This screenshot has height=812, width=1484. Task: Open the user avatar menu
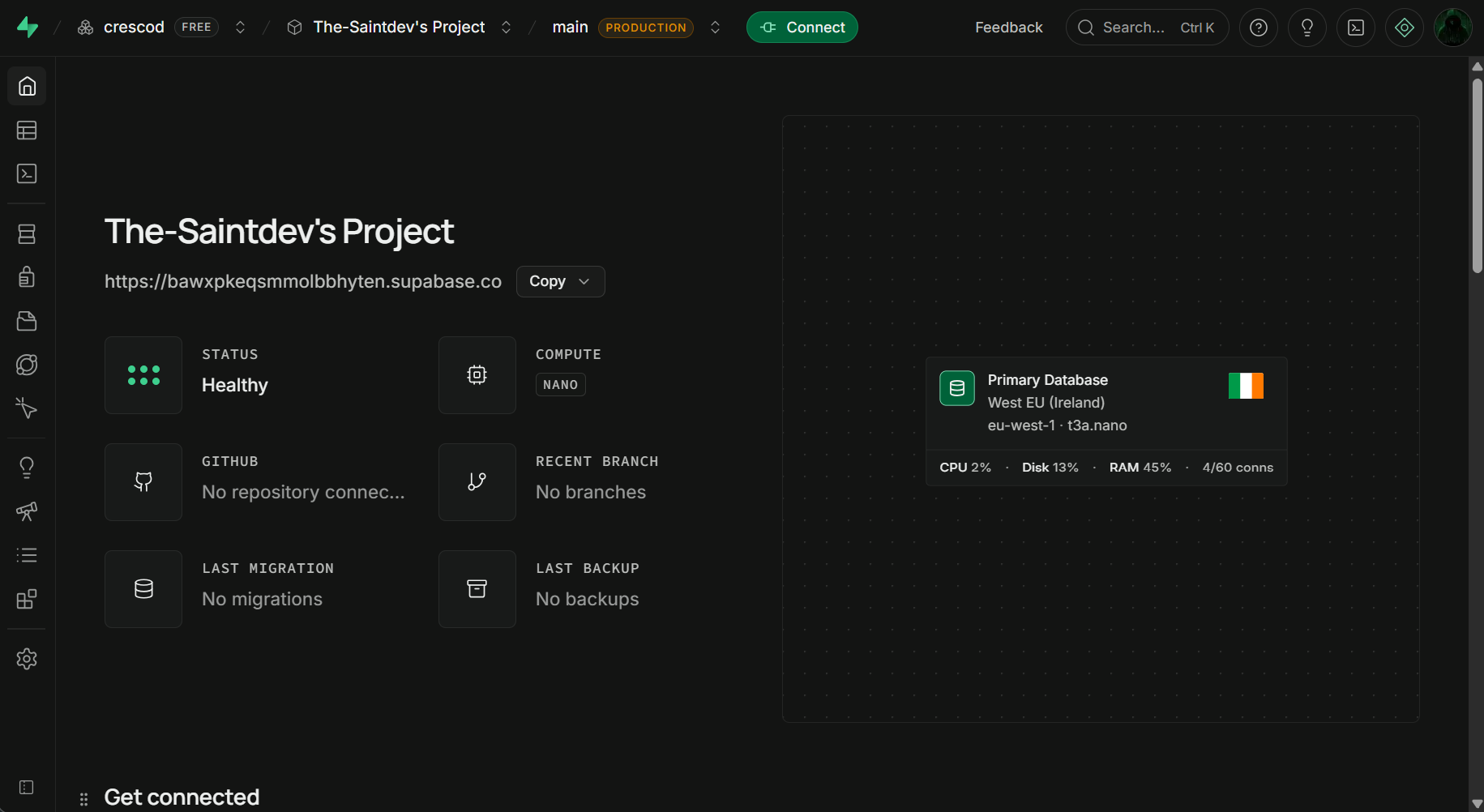point(1453,28)
